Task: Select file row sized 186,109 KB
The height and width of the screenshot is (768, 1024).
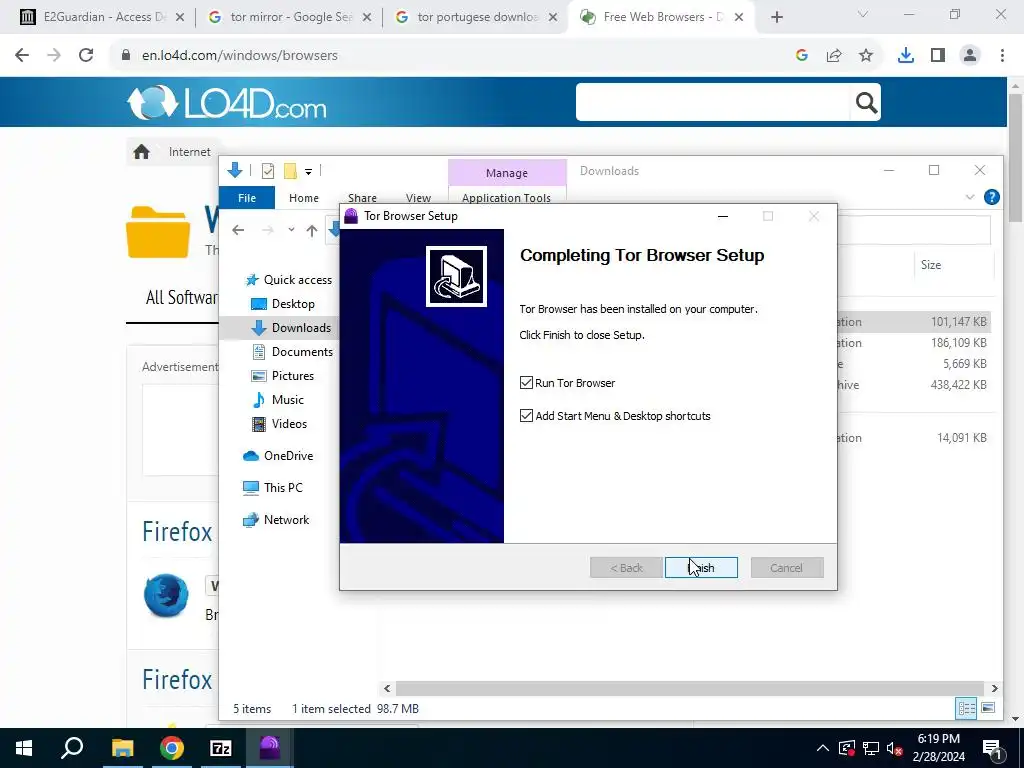Action: tap(914, 343)
